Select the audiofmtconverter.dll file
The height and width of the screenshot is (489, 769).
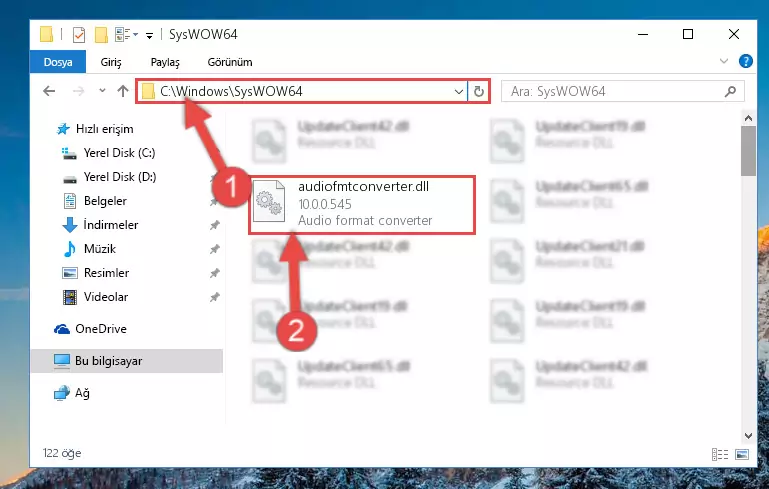click(362, 204)
